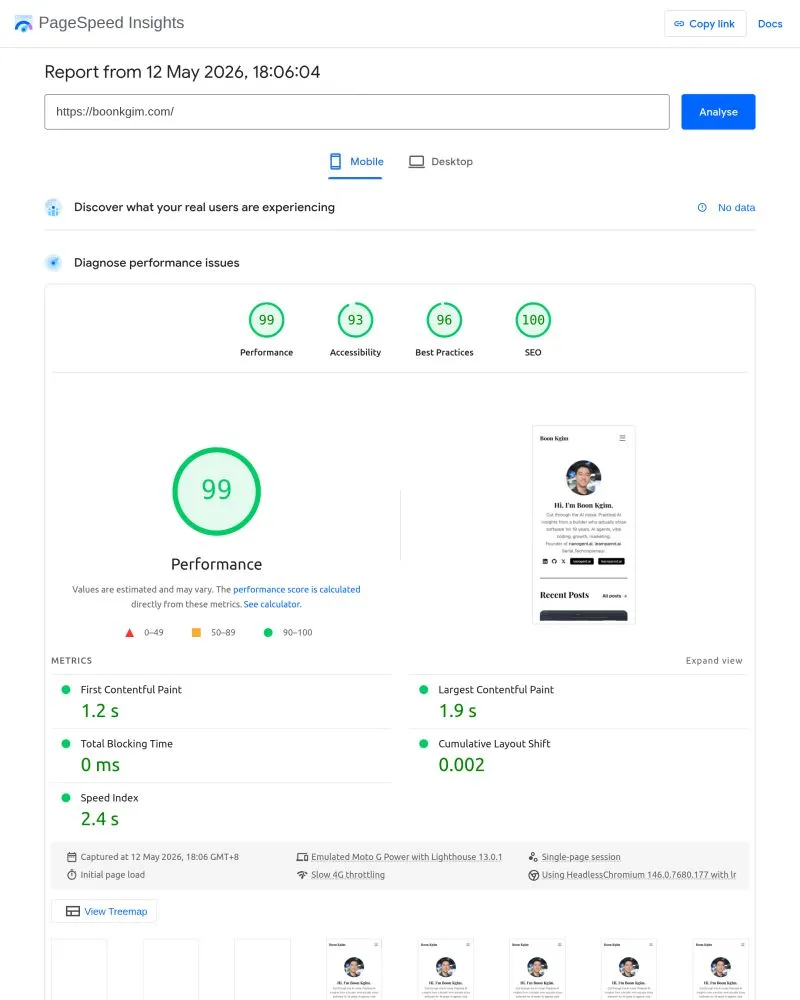Viewport: 800px width, 1000px height.
Task: Select the Desktop monitor icon
Action: coord(417,161)
